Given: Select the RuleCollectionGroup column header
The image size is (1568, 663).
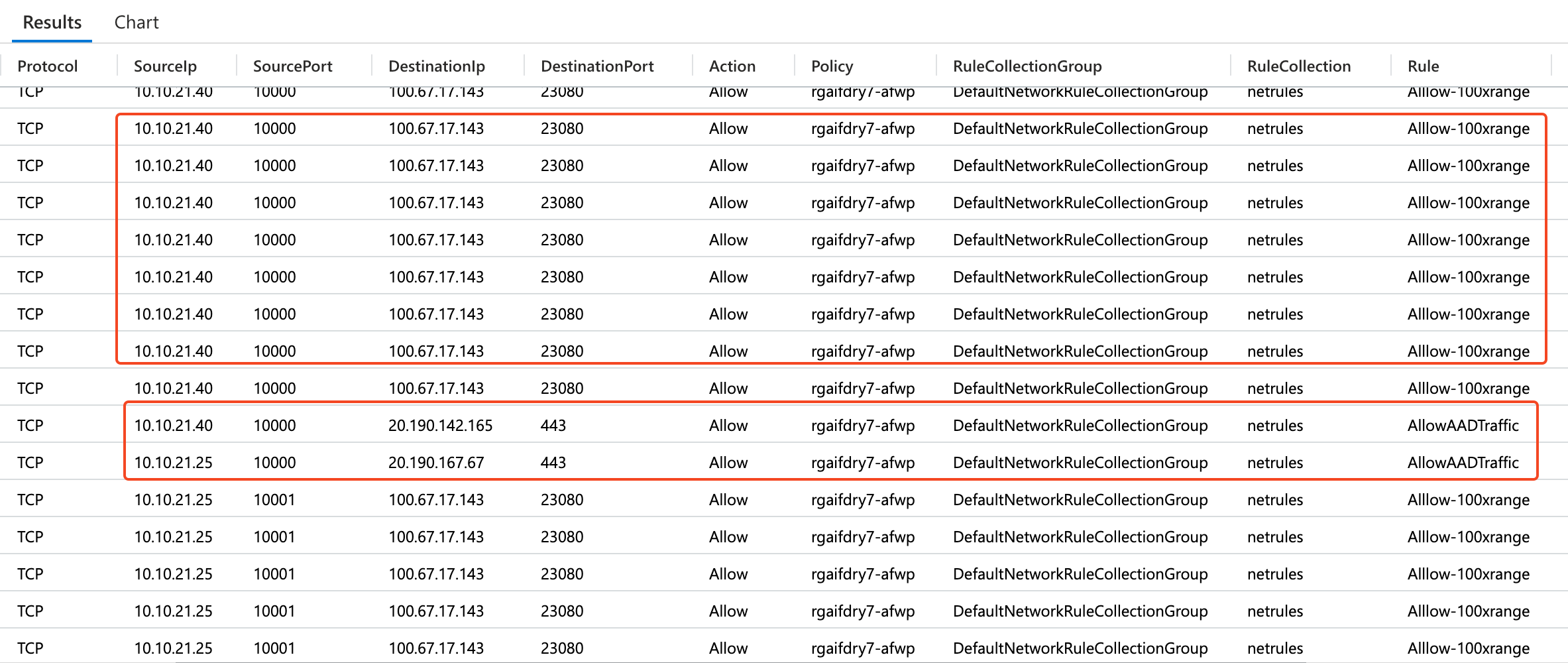Looking at the screenshot, I should pos(1027,66).
